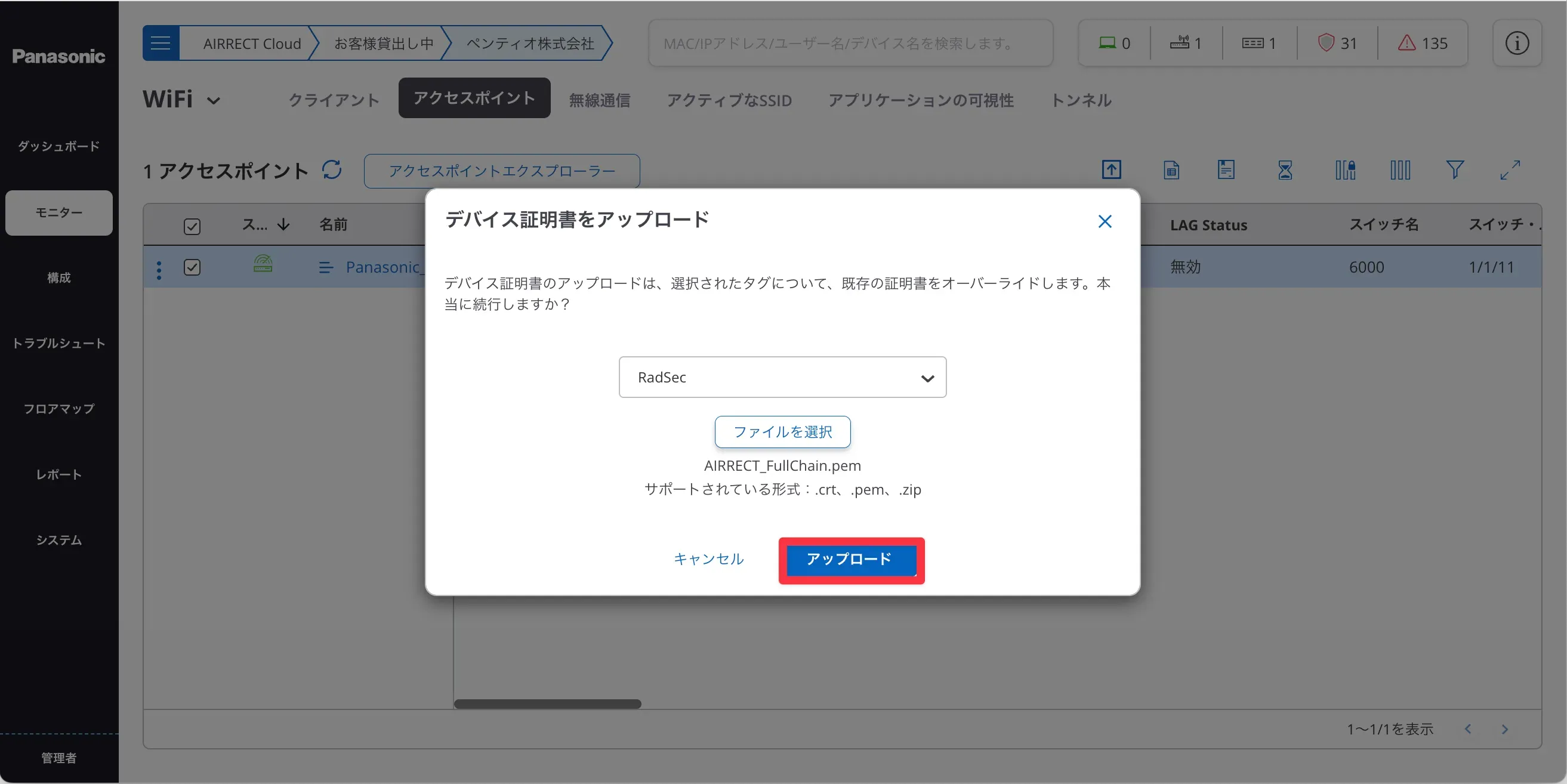Click the expand fullscreen arrows icon
This screenshot has height=784, width=1567.
coord(1510,169)
